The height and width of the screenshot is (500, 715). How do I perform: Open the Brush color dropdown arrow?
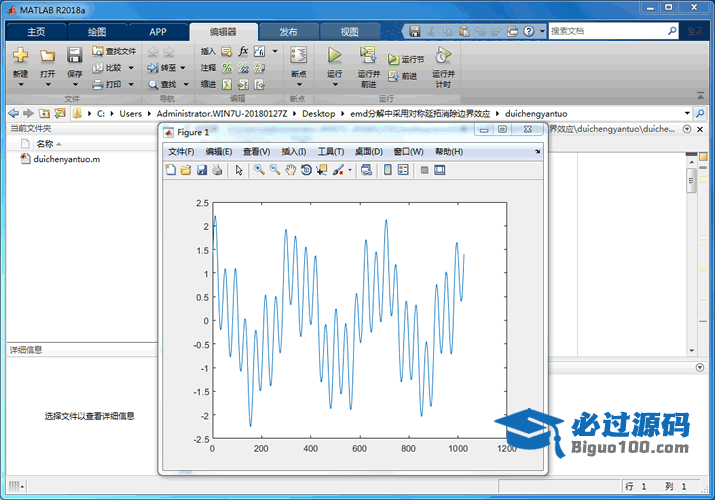coord(350,170)
